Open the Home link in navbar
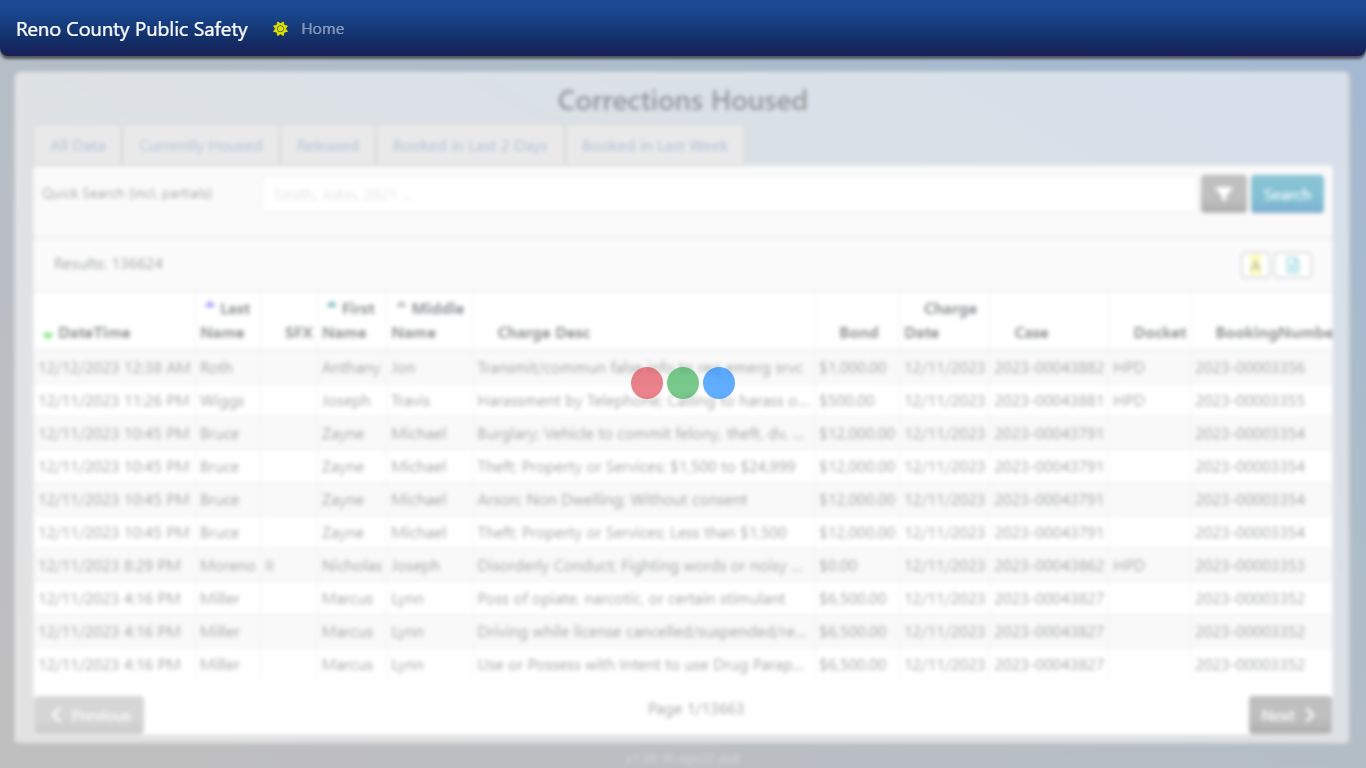1366x768 pixels. point(322,29)
